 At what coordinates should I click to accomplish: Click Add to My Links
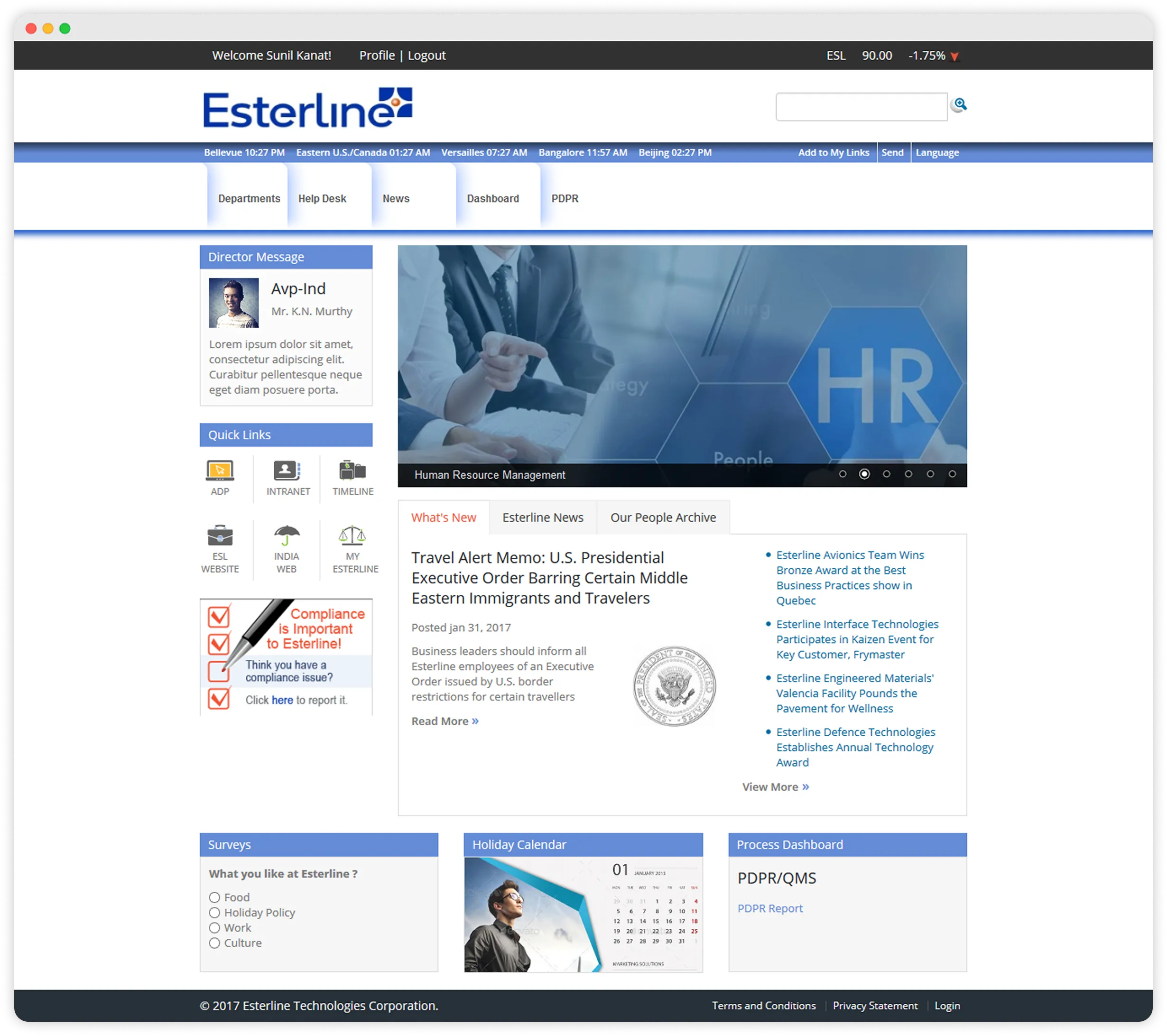834,153
